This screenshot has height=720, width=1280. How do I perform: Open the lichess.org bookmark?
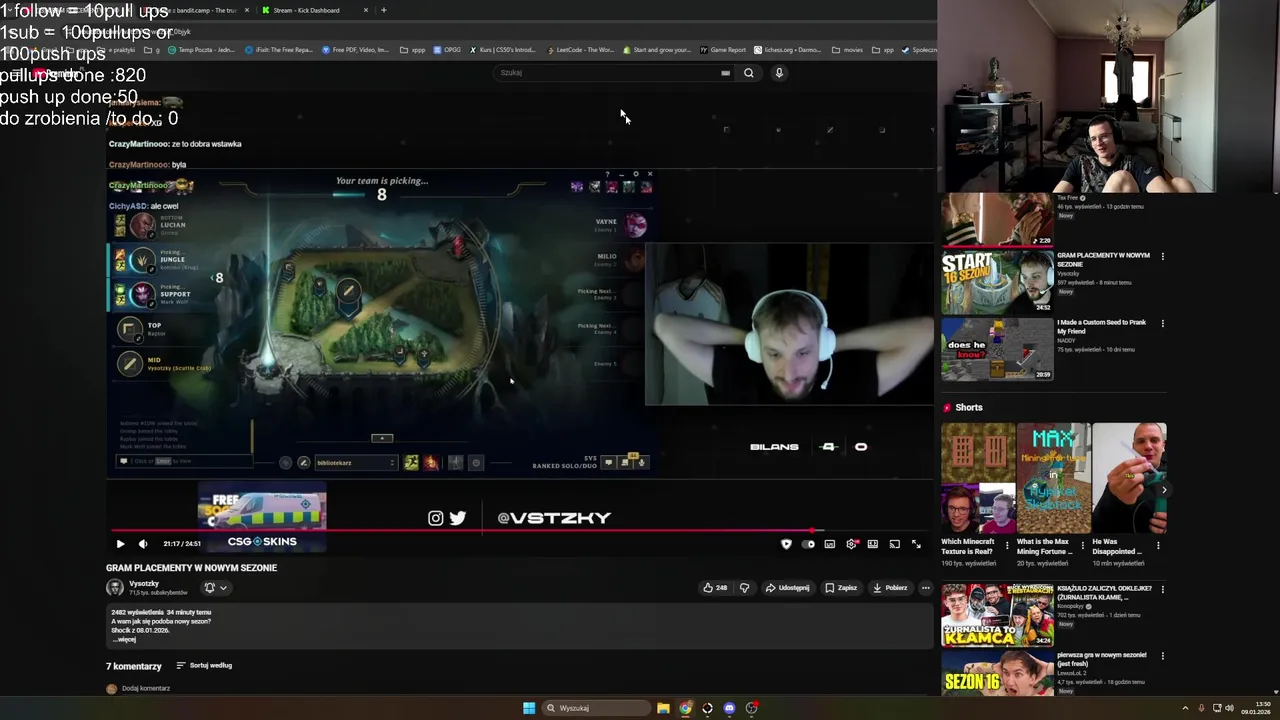pyautogui.click(x=788, y=50)
